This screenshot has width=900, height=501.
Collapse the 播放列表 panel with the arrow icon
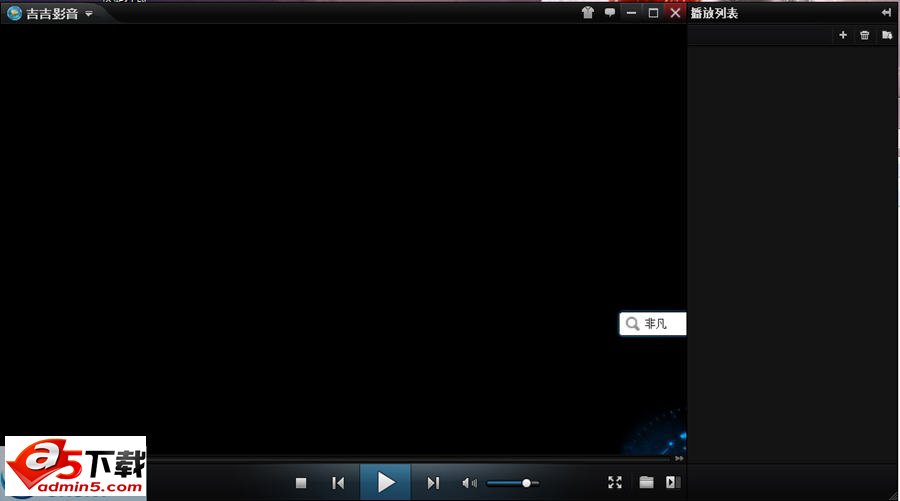click(x=886, y=13)
